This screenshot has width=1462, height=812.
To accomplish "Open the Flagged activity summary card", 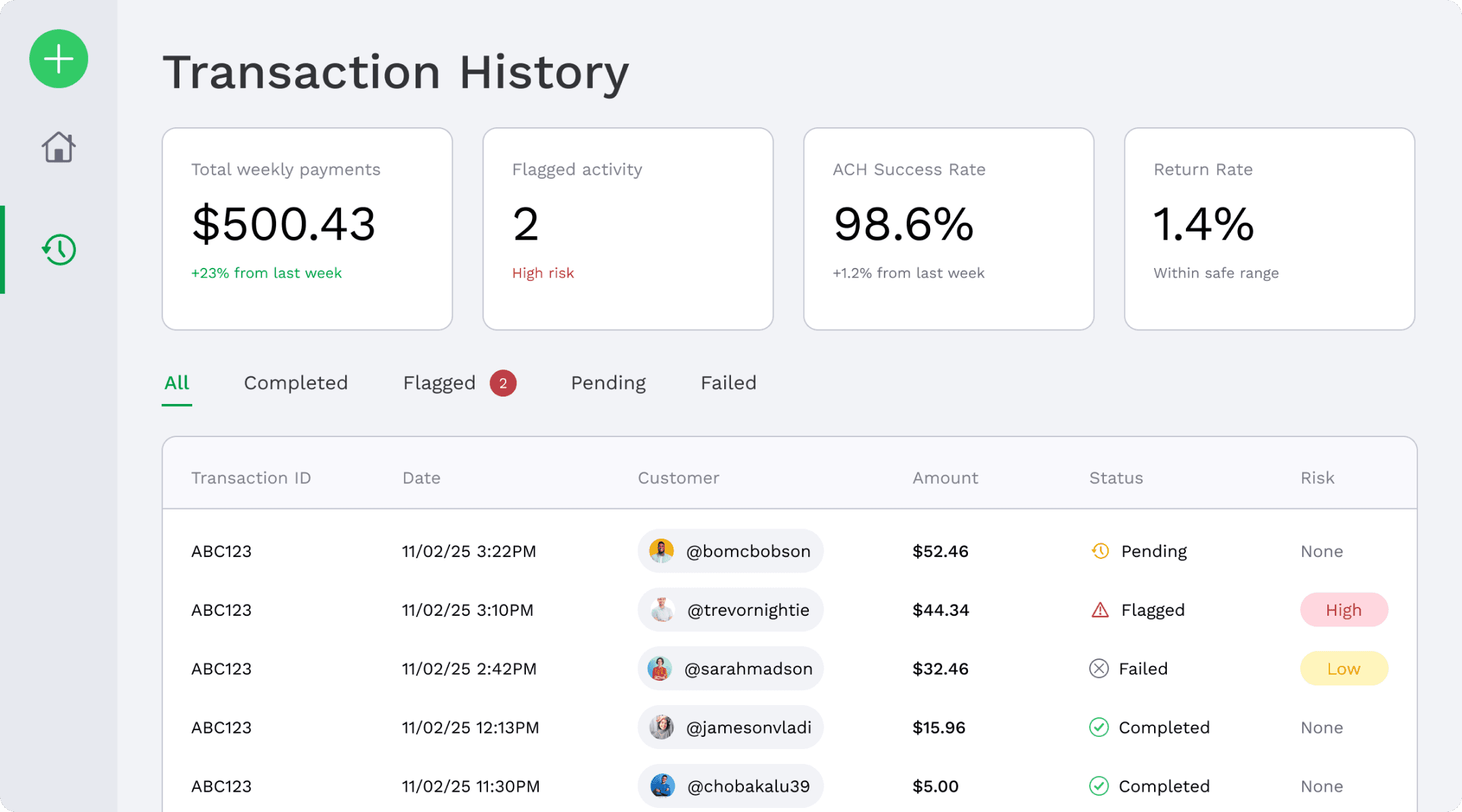I will coord(627,229).
